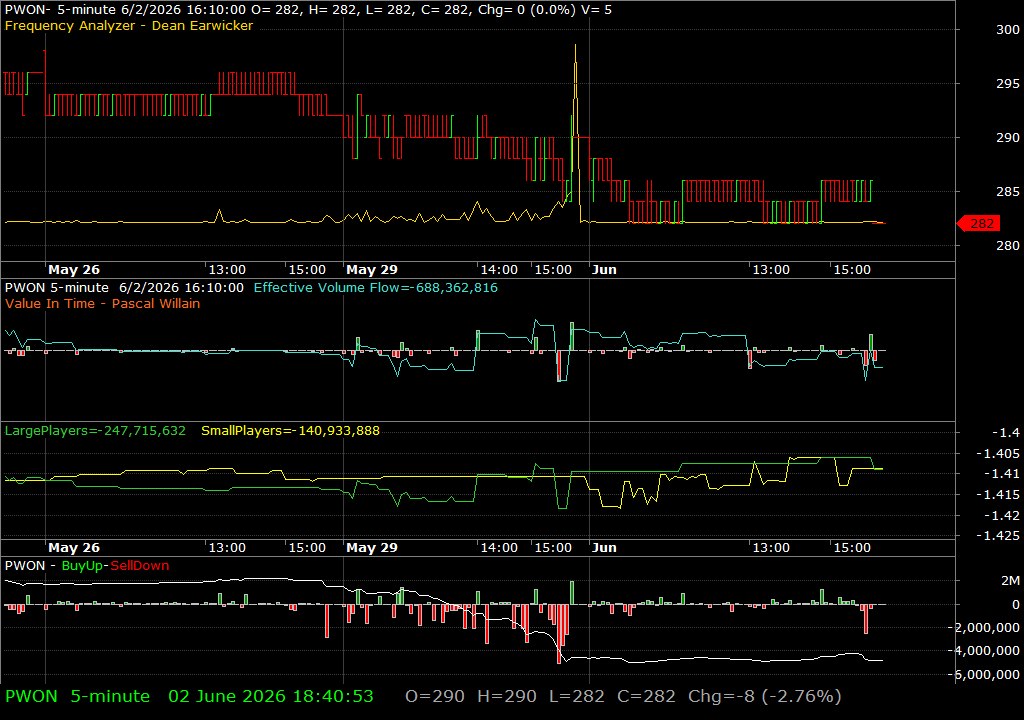Click the -1.41 axis value
Viewport: 1024px width, 720px height.
point(1001,474)
